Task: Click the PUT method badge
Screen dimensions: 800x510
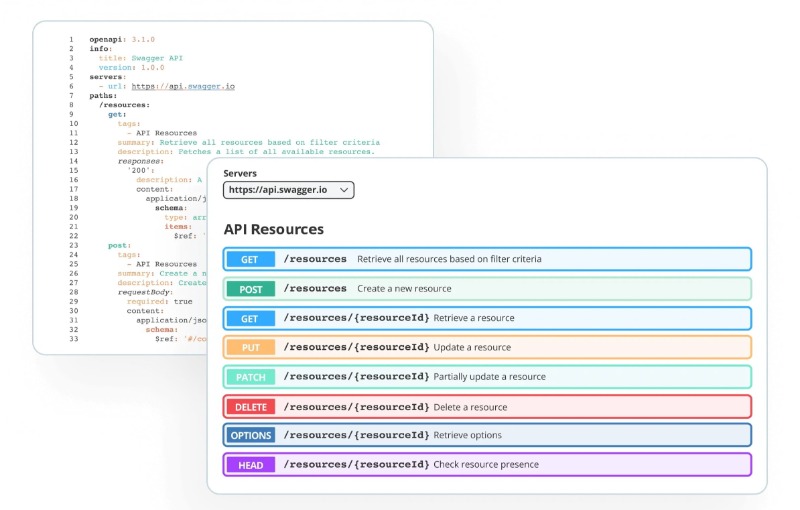Action: pyautogui.click(x=251, y=347)
